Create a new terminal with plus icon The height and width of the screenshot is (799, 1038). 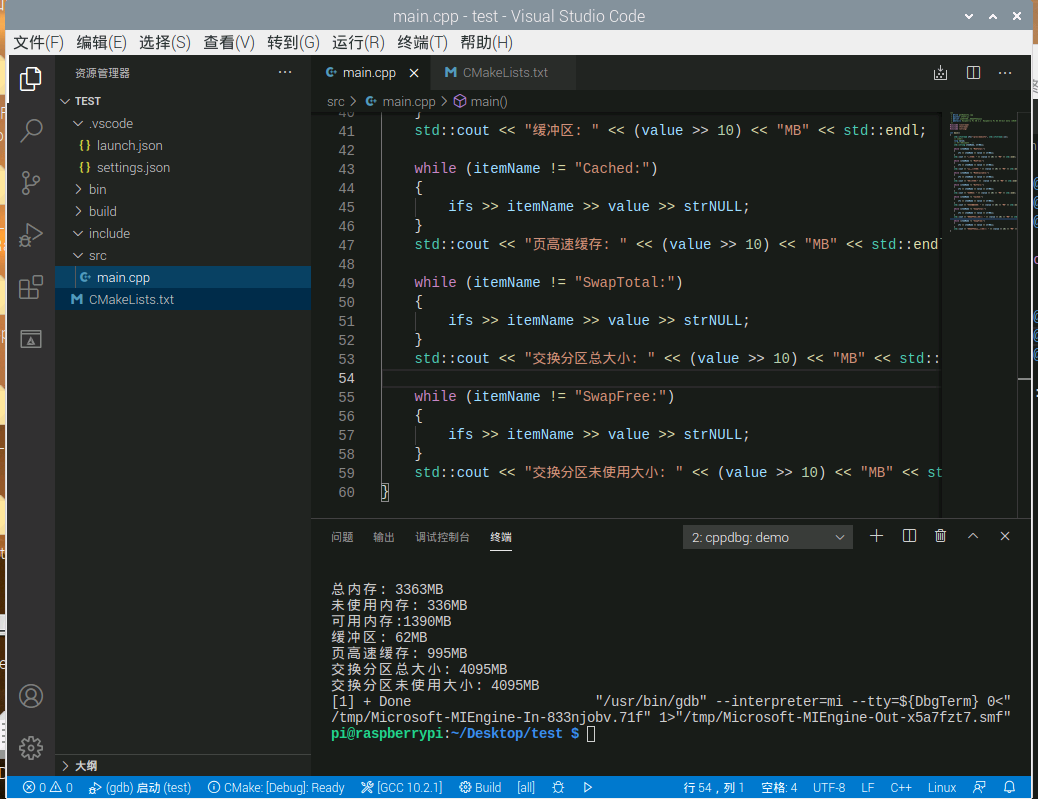point(876,536)
